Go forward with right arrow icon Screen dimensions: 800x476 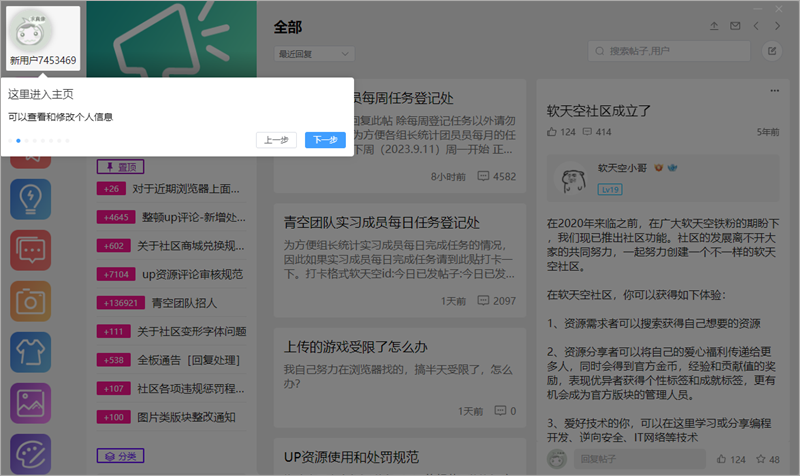point(778,26)
